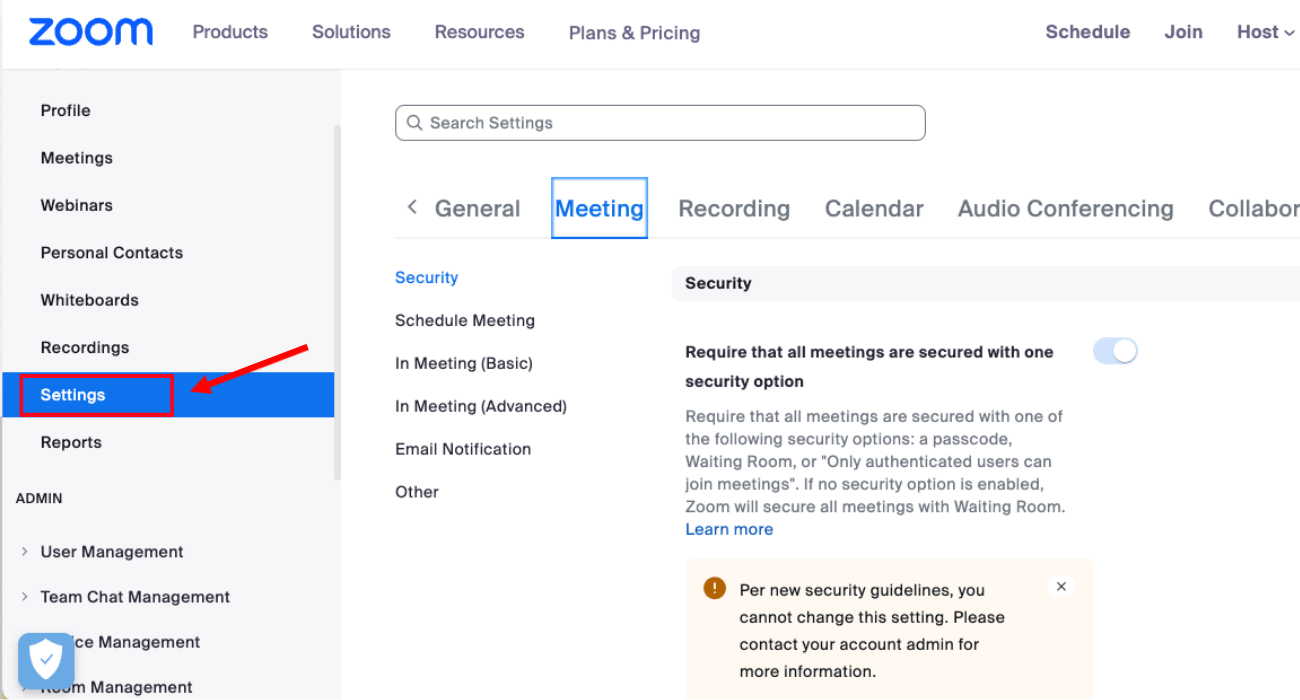This screenshot has height=700, width=1300.
Task: Select the Meeting tab
Action: pos(599,208)
